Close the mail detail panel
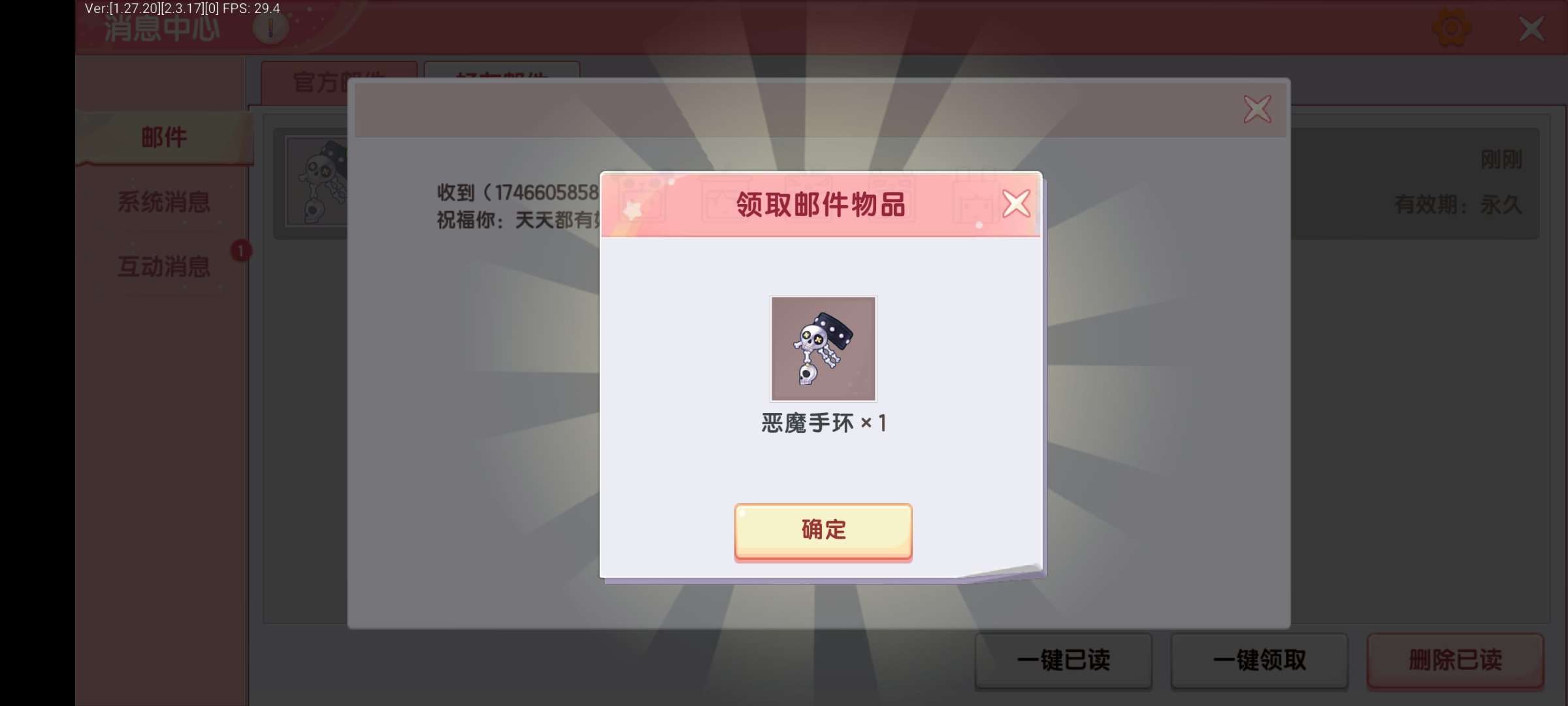This screenshot has width=1568, height=706. tap(1257, 109)
